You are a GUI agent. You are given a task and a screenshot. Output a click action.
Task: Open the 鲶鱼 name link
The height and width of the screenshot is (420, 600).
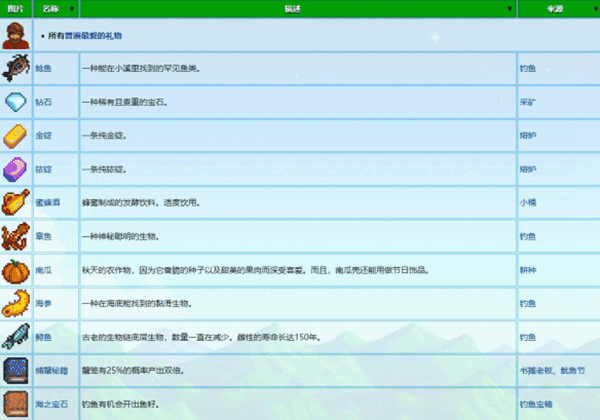(x=43, y=68)
